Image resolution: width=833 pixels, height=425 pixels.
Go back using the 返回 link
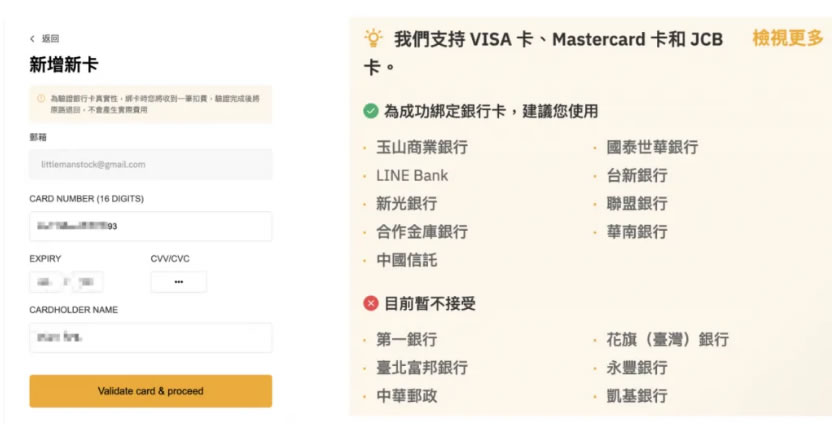coord(50,39)
